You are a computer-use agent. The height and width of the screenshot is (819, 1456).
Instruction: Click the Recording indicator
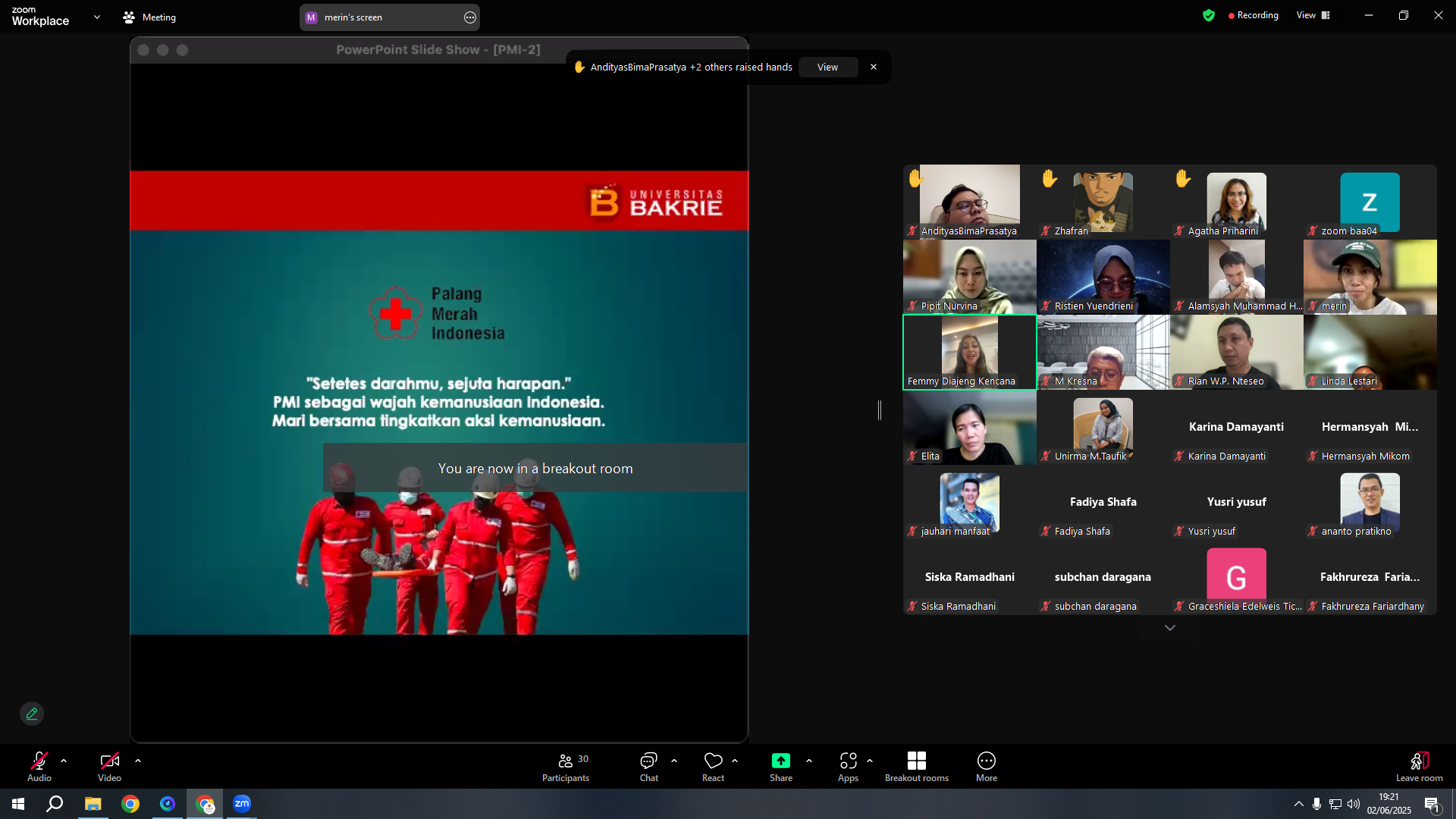click(1254, 15)
